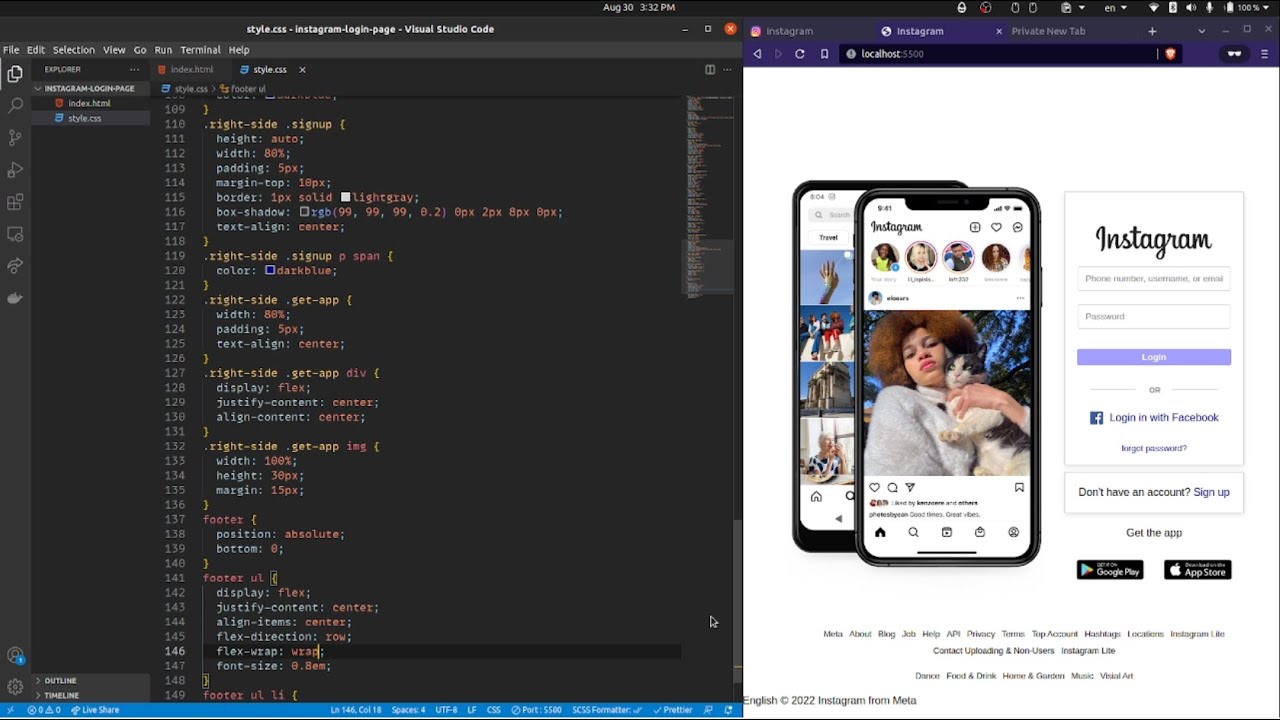Click the private window sunglasses icon

pos(1234,54)
